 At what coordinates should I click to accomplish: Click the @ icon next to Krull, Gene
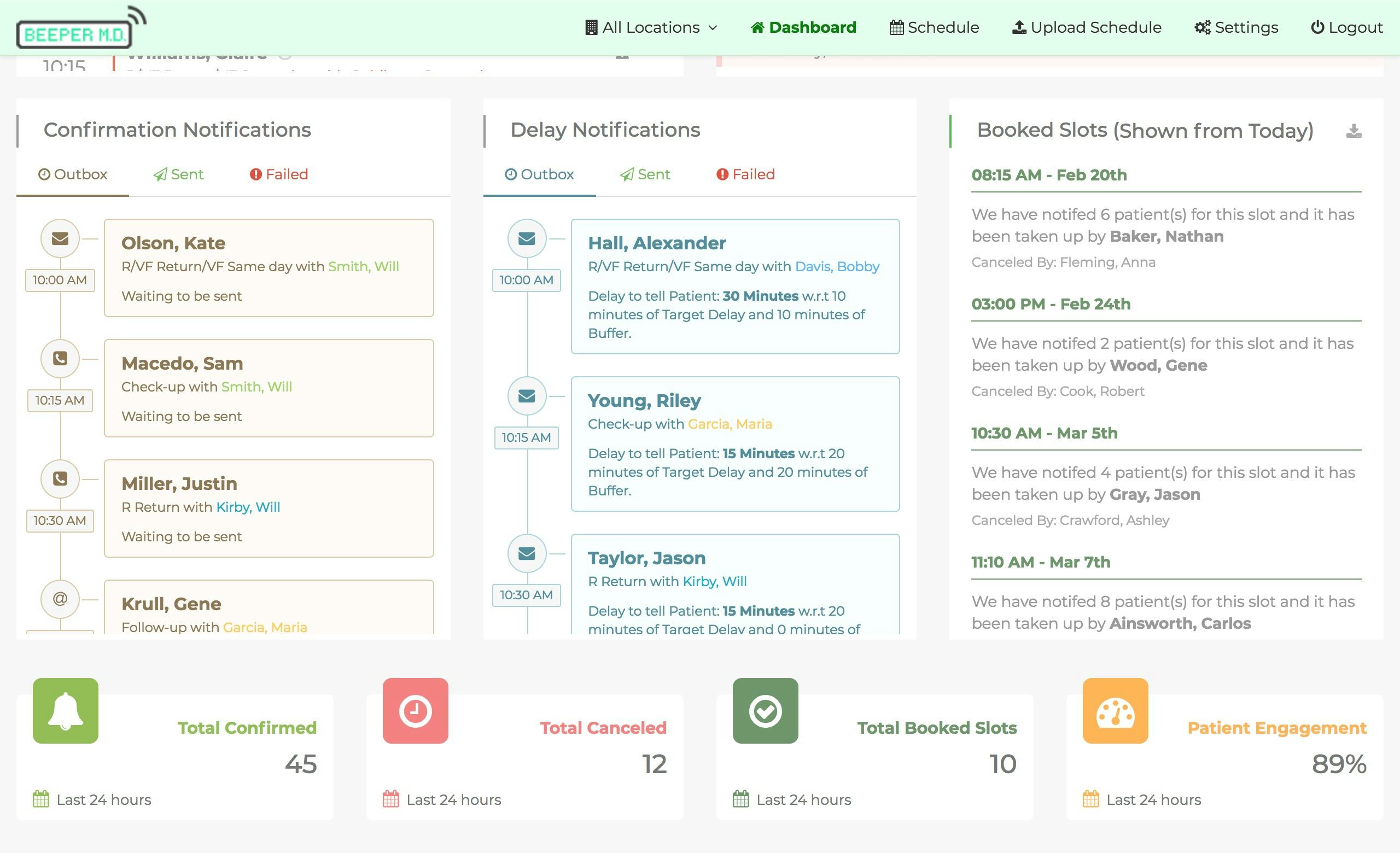(x=60, y=599)
